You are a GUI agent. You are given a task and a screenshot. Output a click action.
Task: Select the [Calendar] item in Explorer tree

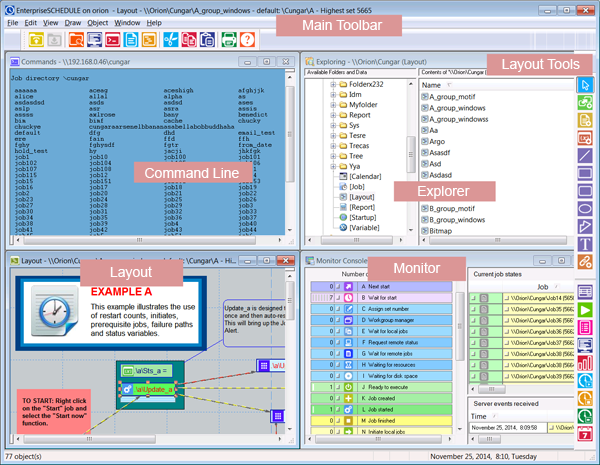(365, 176)
